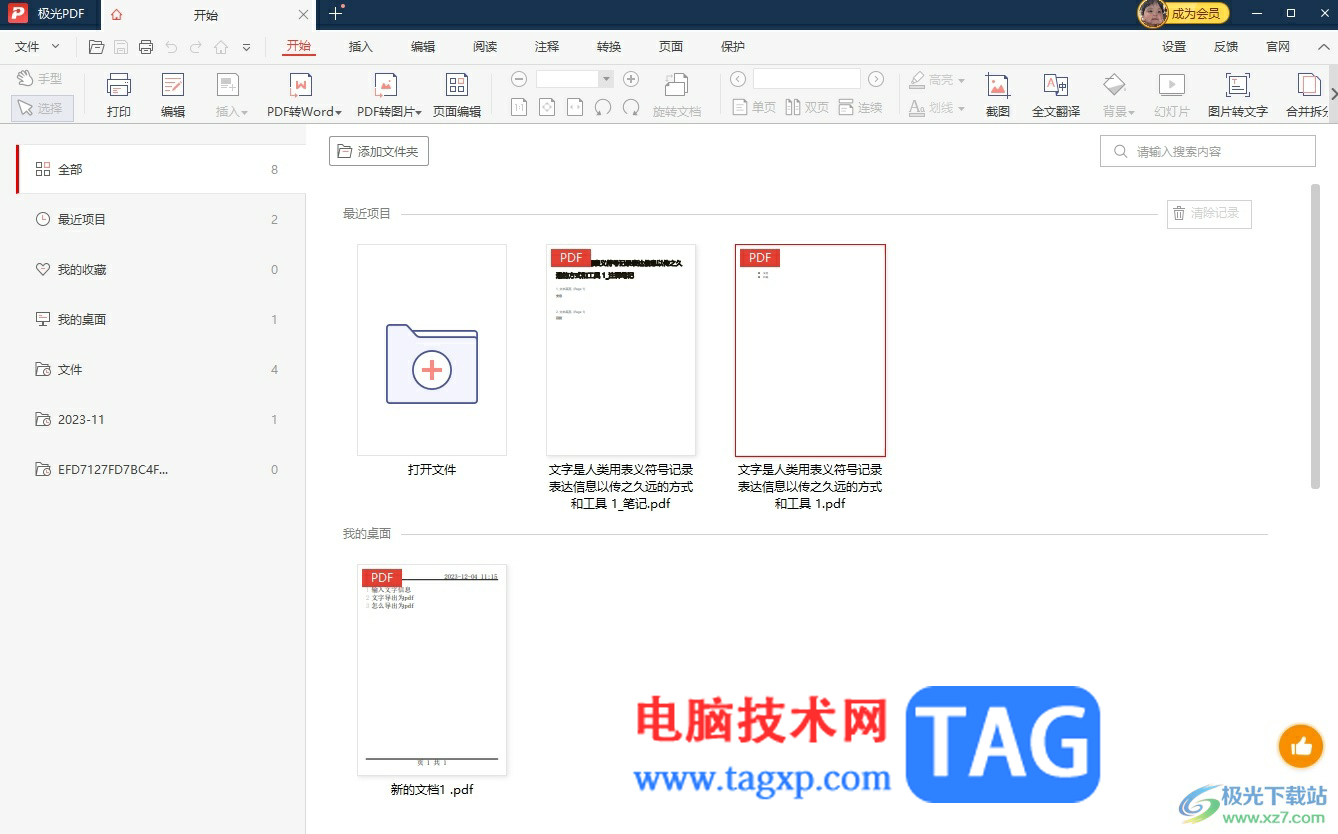Viewport: 1338px width, 834px height.
Task: Click the page number input field
Action: click(x=807, y=79)
